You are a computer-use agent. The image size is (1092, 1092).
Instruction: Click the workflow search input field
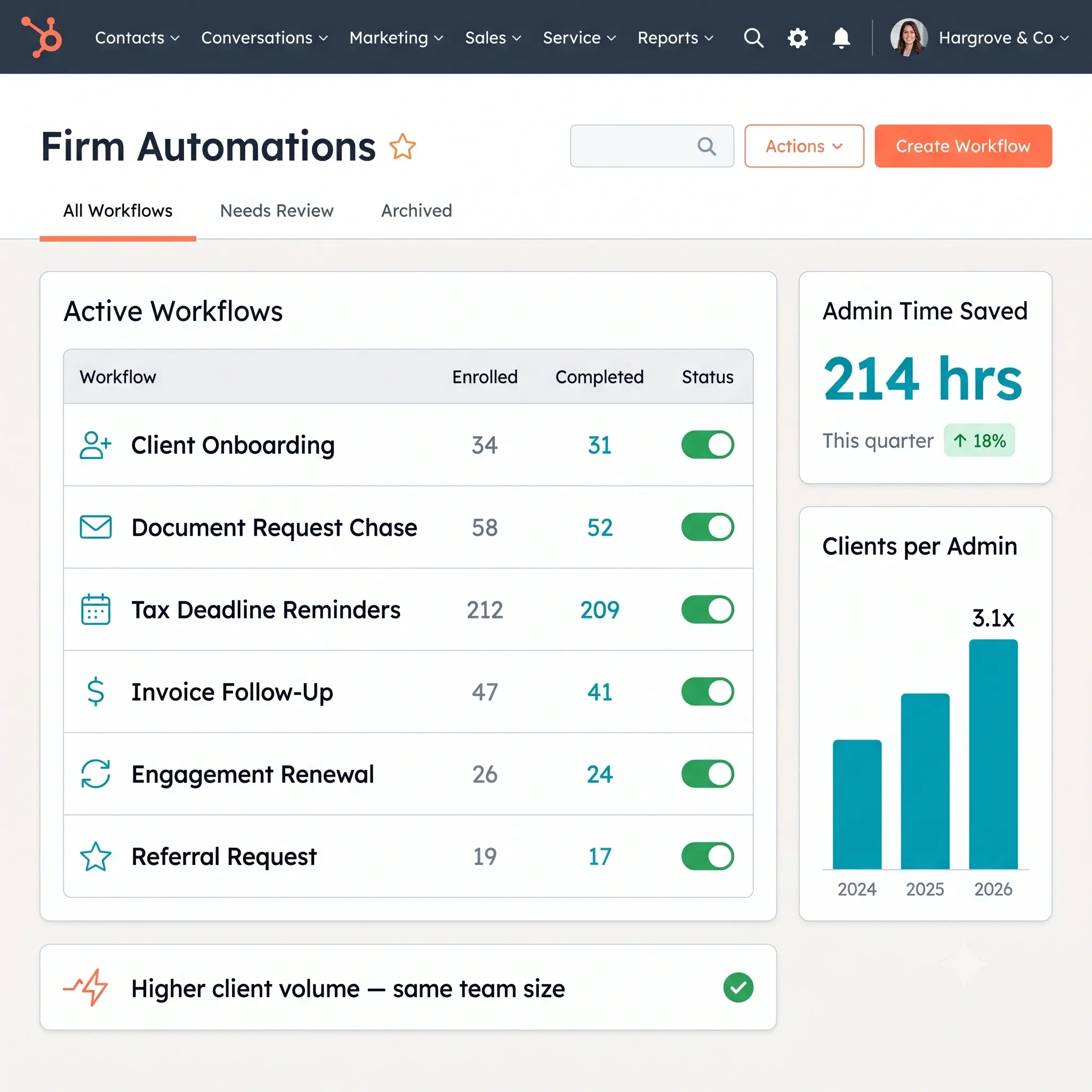[652, 146]
